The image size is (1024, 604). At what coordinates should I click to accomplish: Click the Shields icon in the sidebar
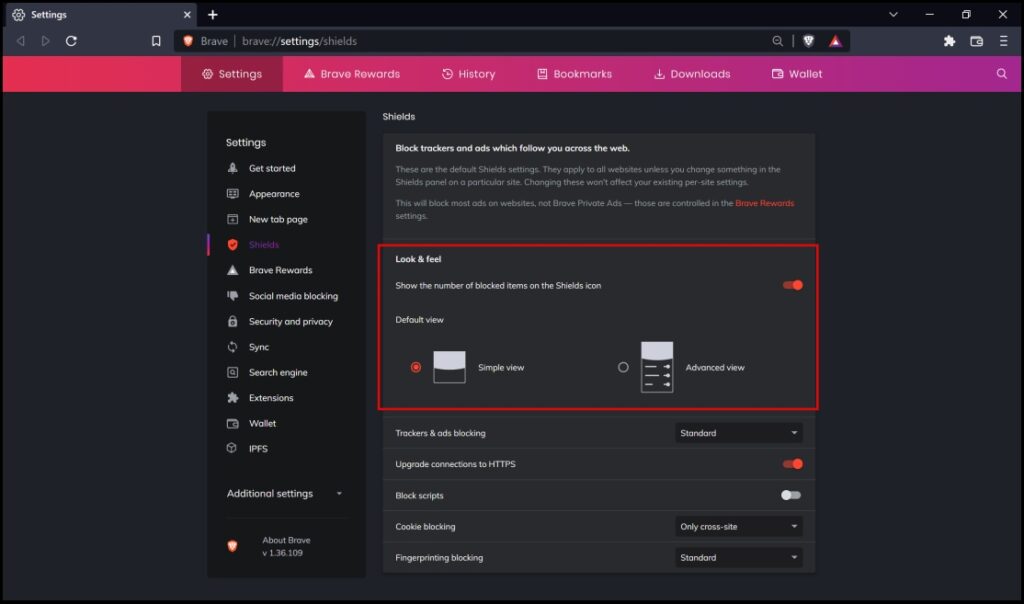tap(232, 245)
